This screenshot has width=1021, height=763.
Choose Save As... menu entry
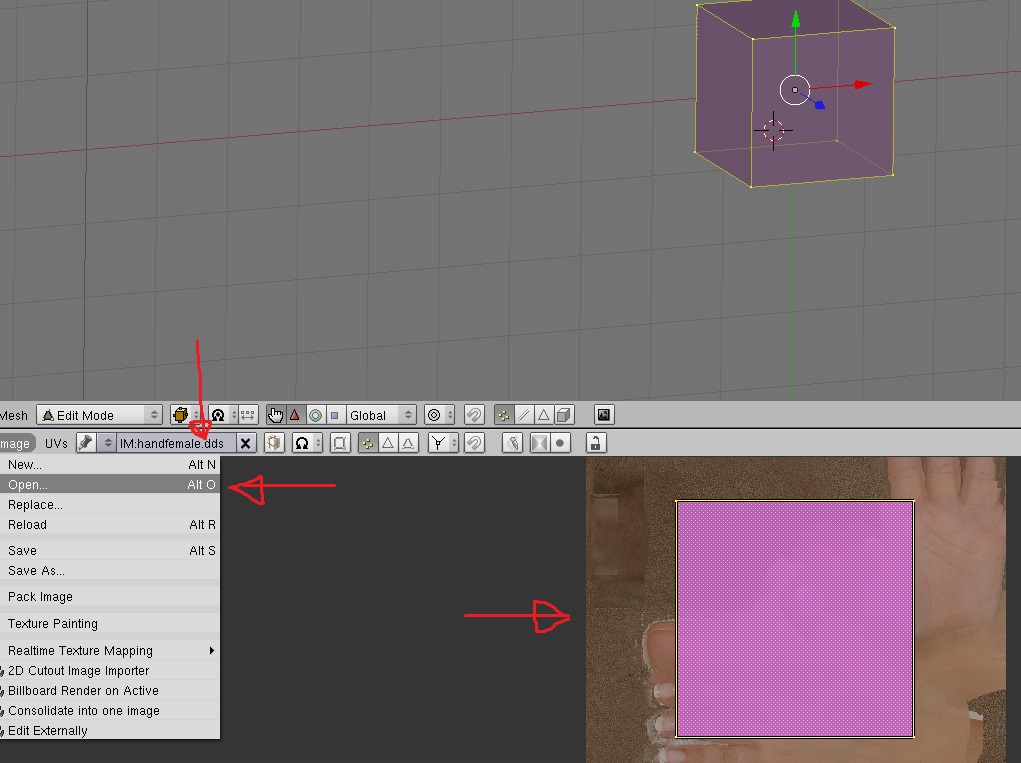tap(110, 570)
